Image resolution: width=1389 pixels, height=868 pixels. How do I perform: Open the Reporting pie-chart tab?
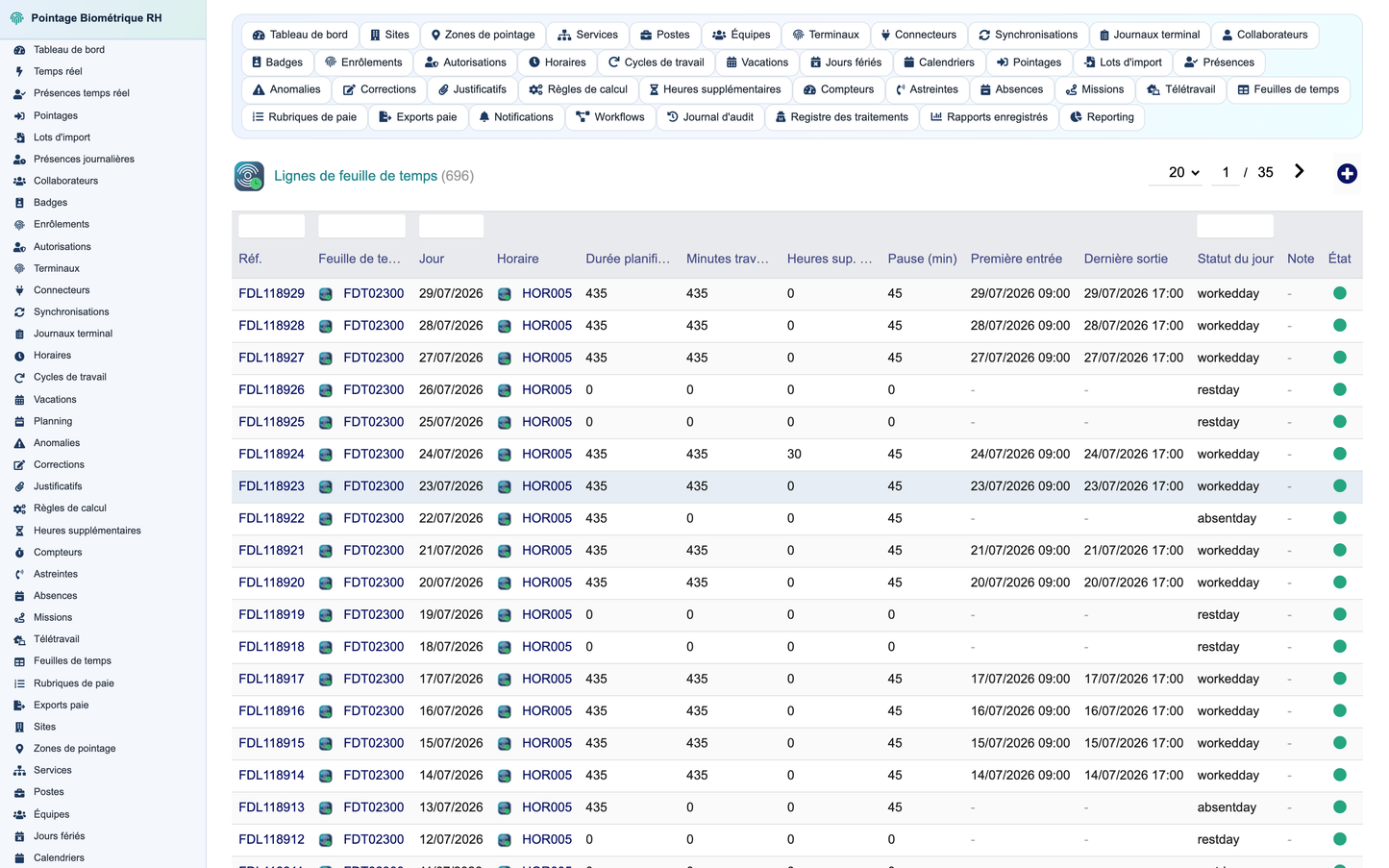pos(1103,117)
